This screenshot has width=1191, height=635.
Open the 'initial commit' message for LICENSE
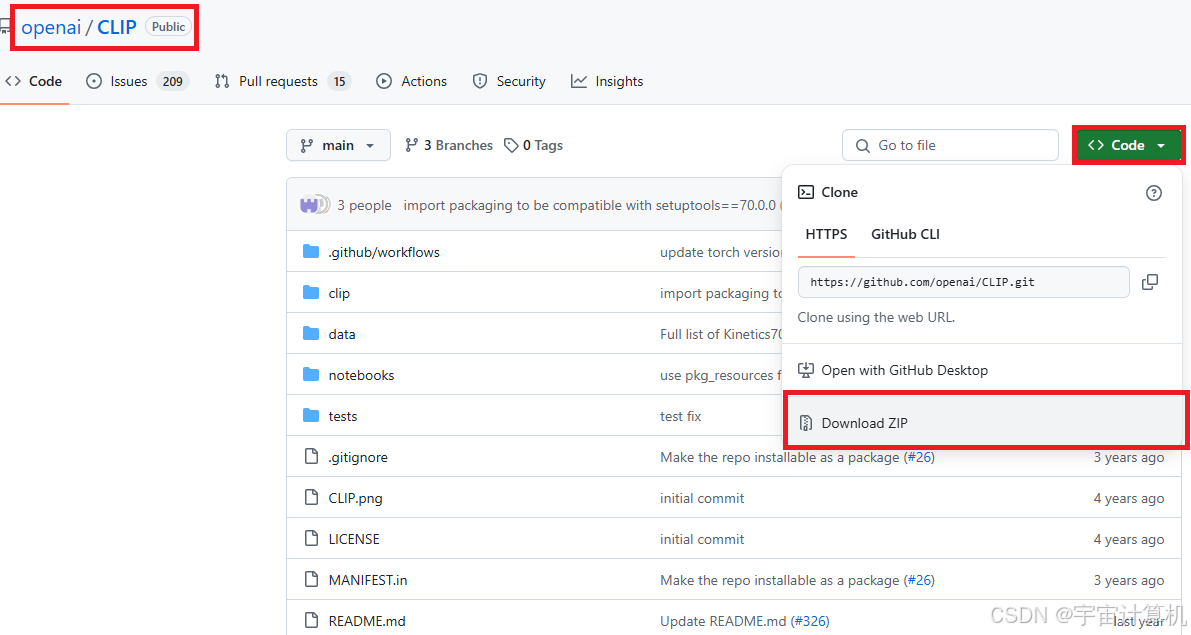(702, 539)
